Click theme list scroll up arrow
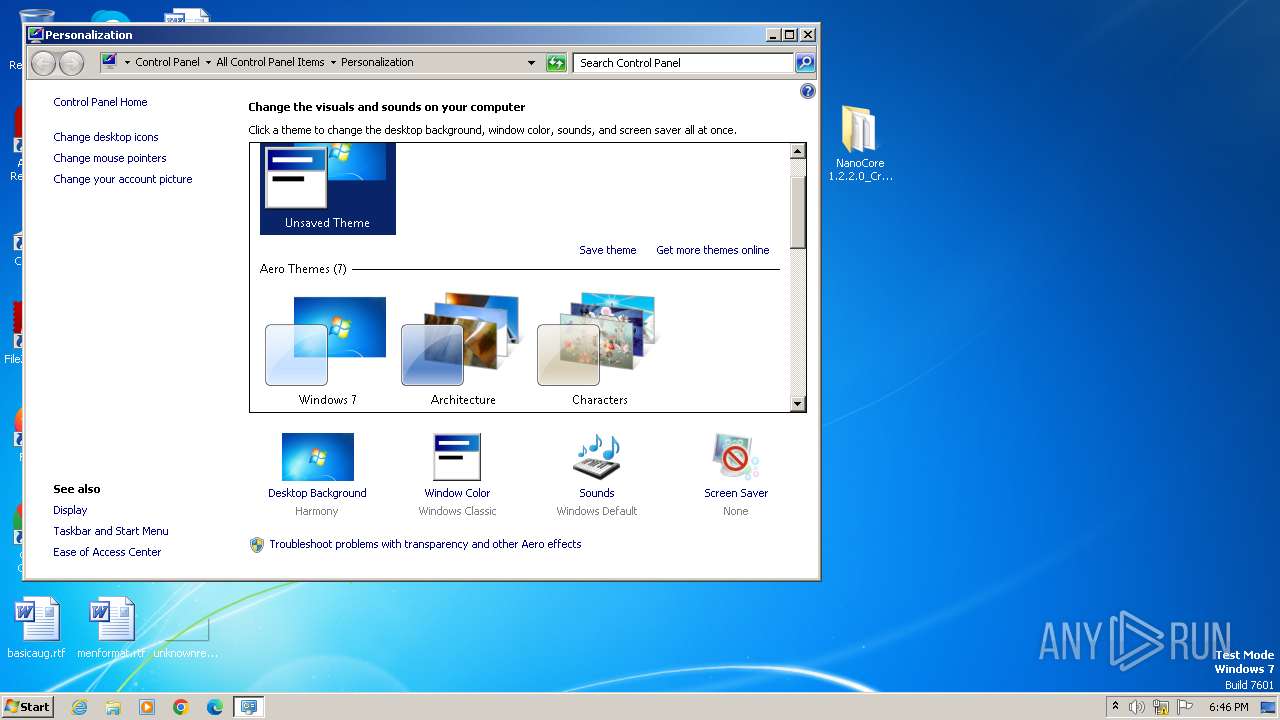This screenshot has height=720, width=1280. (x=797, y=152)
